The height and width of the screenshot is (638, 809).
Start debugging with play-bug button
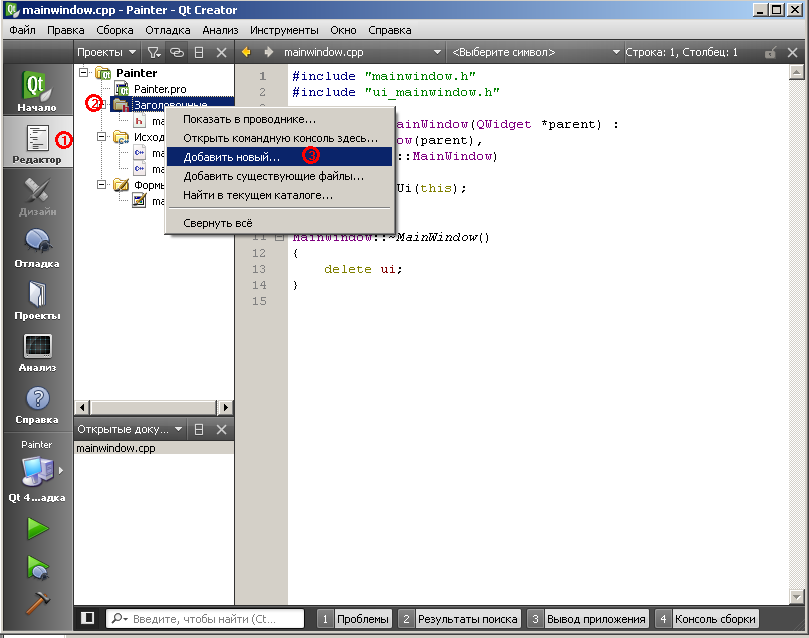tap(38, 567)
